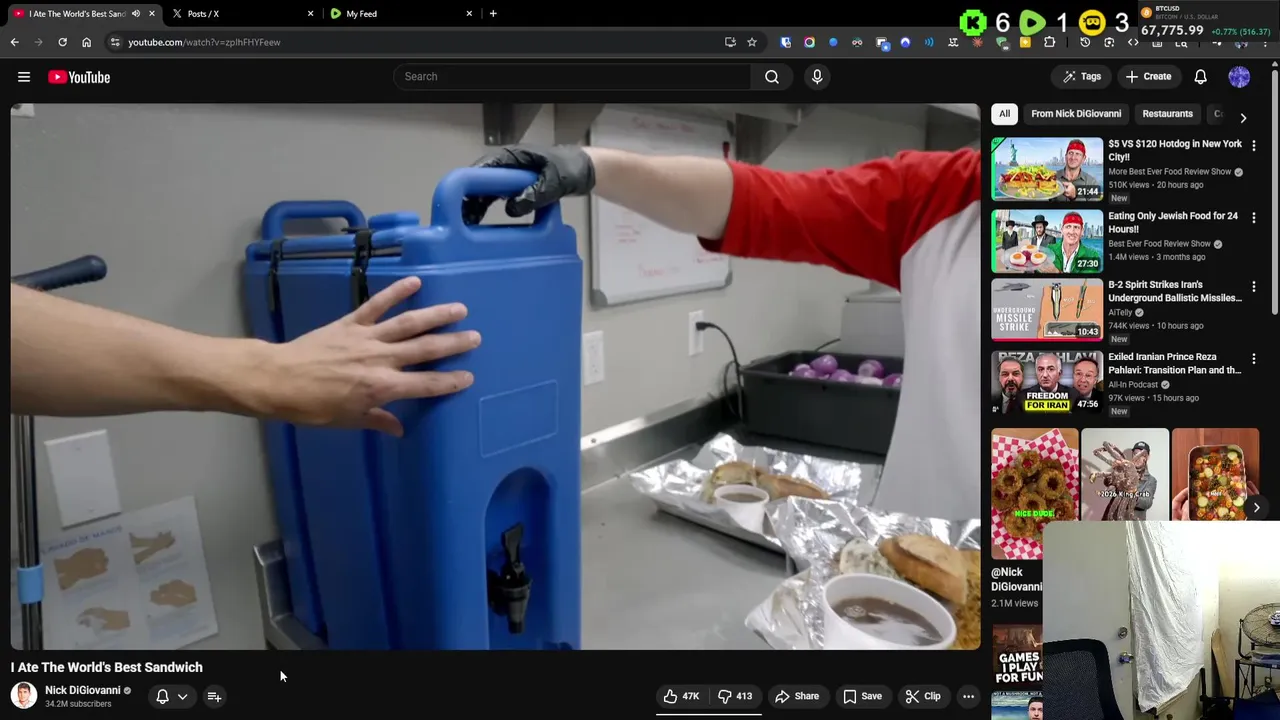The height and width of the screenshot is (720, 1280).
Task: Reload the current page
Action: coord(62,42)
